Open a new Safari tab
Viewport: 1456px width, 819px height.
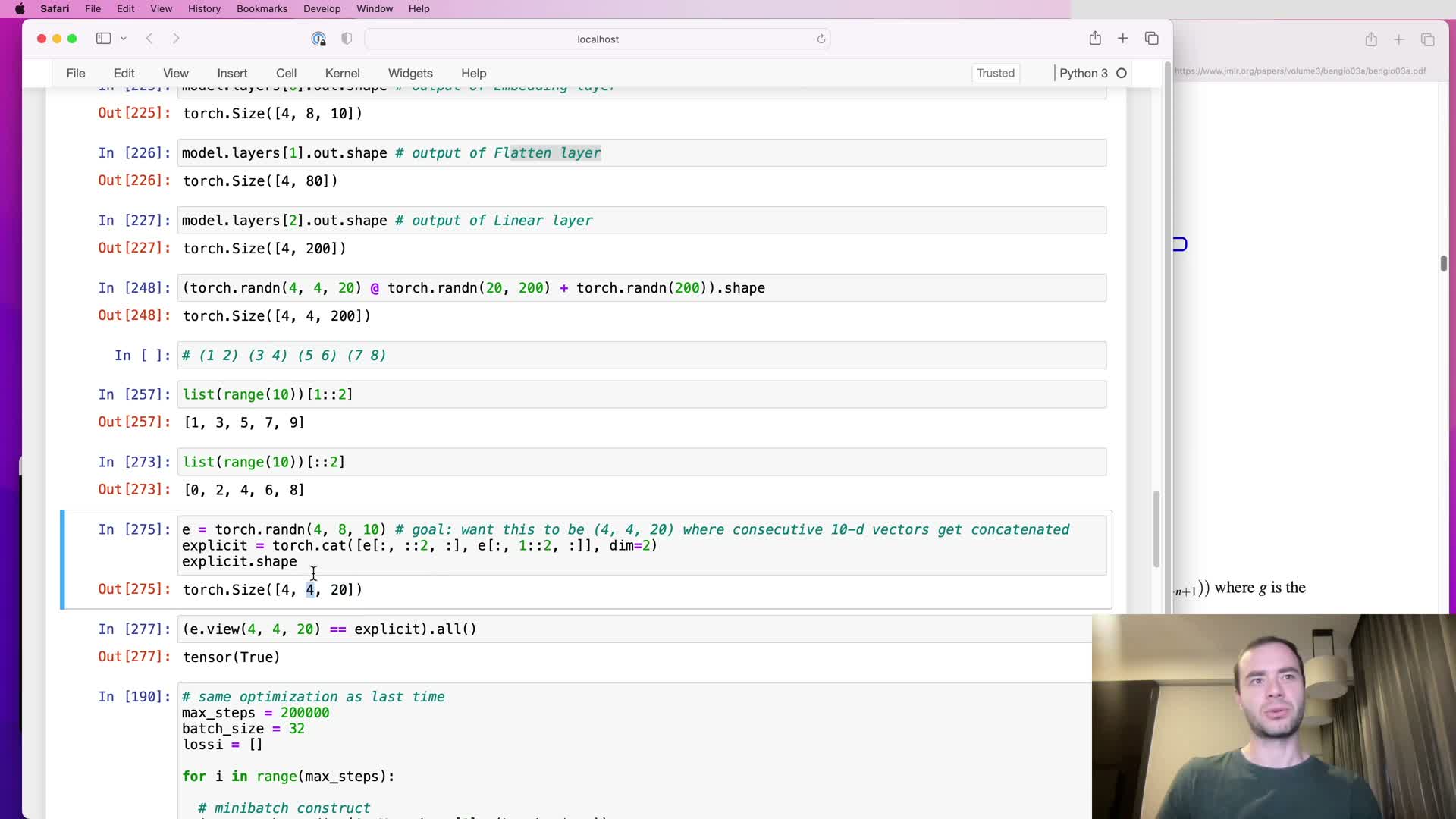1123,39
